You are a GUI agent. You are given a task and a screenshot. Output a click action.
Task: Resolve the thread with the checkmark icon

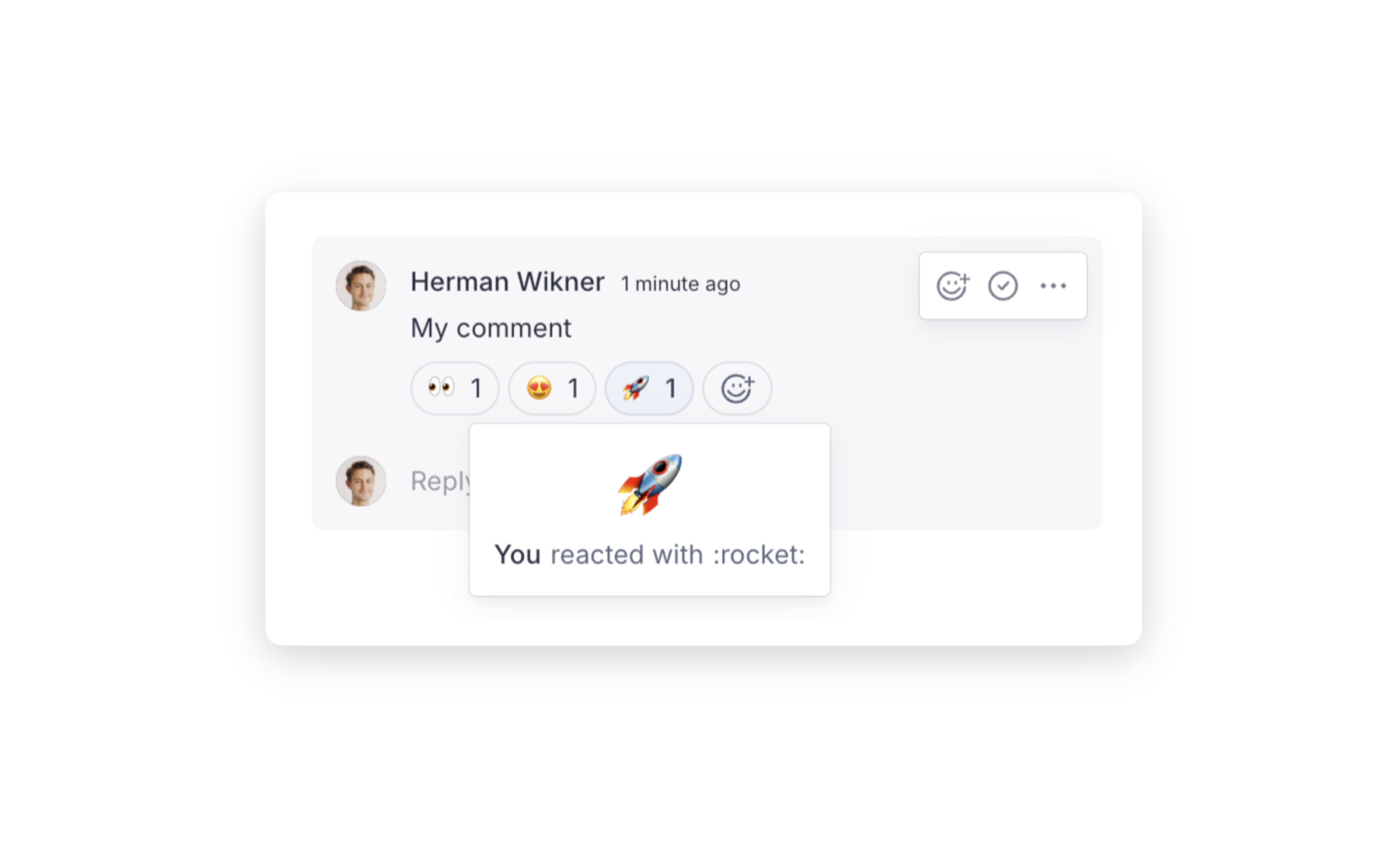pos(1003,286)
